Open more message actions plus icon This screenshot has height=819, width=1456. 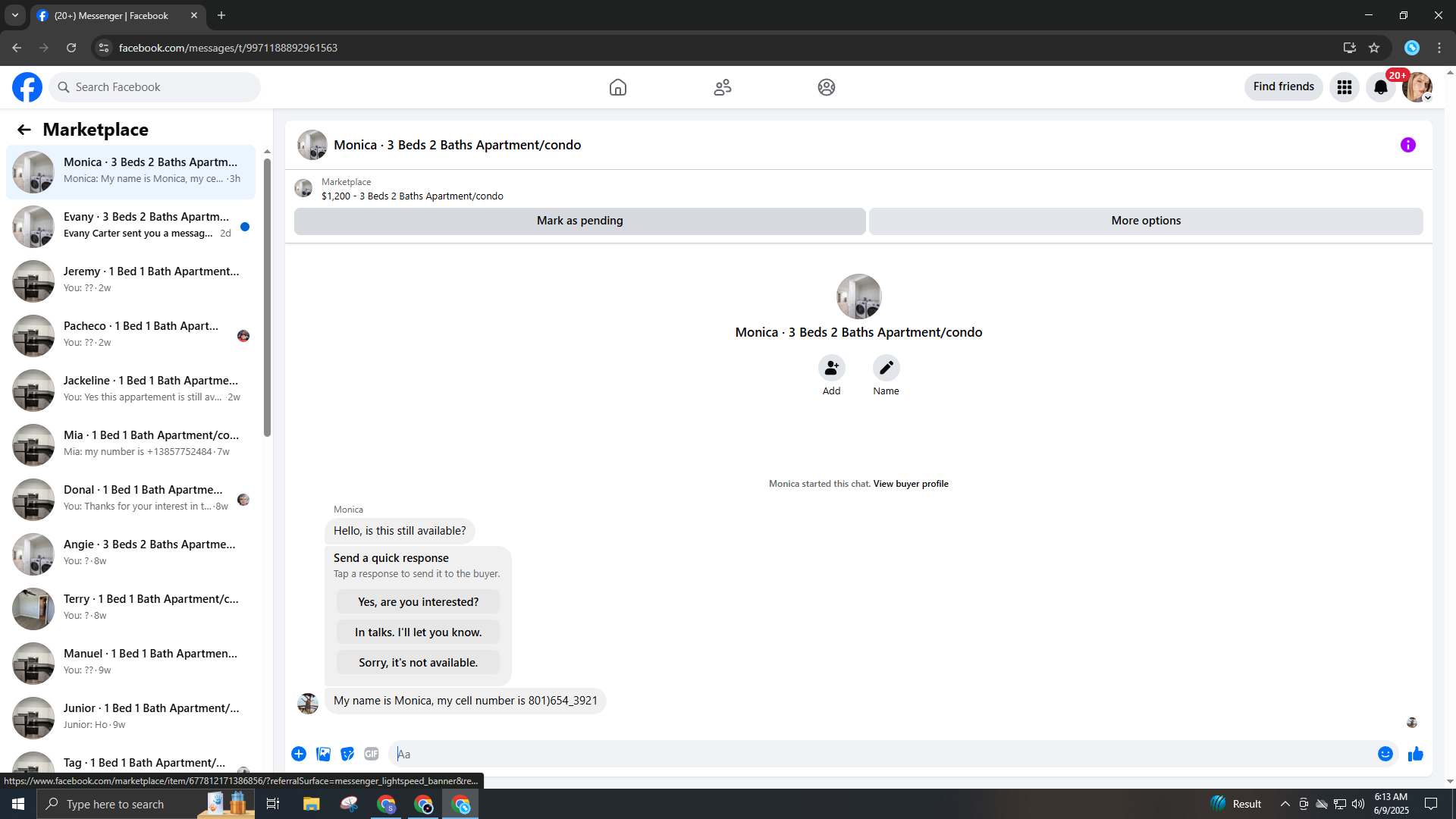coord(299,754)
